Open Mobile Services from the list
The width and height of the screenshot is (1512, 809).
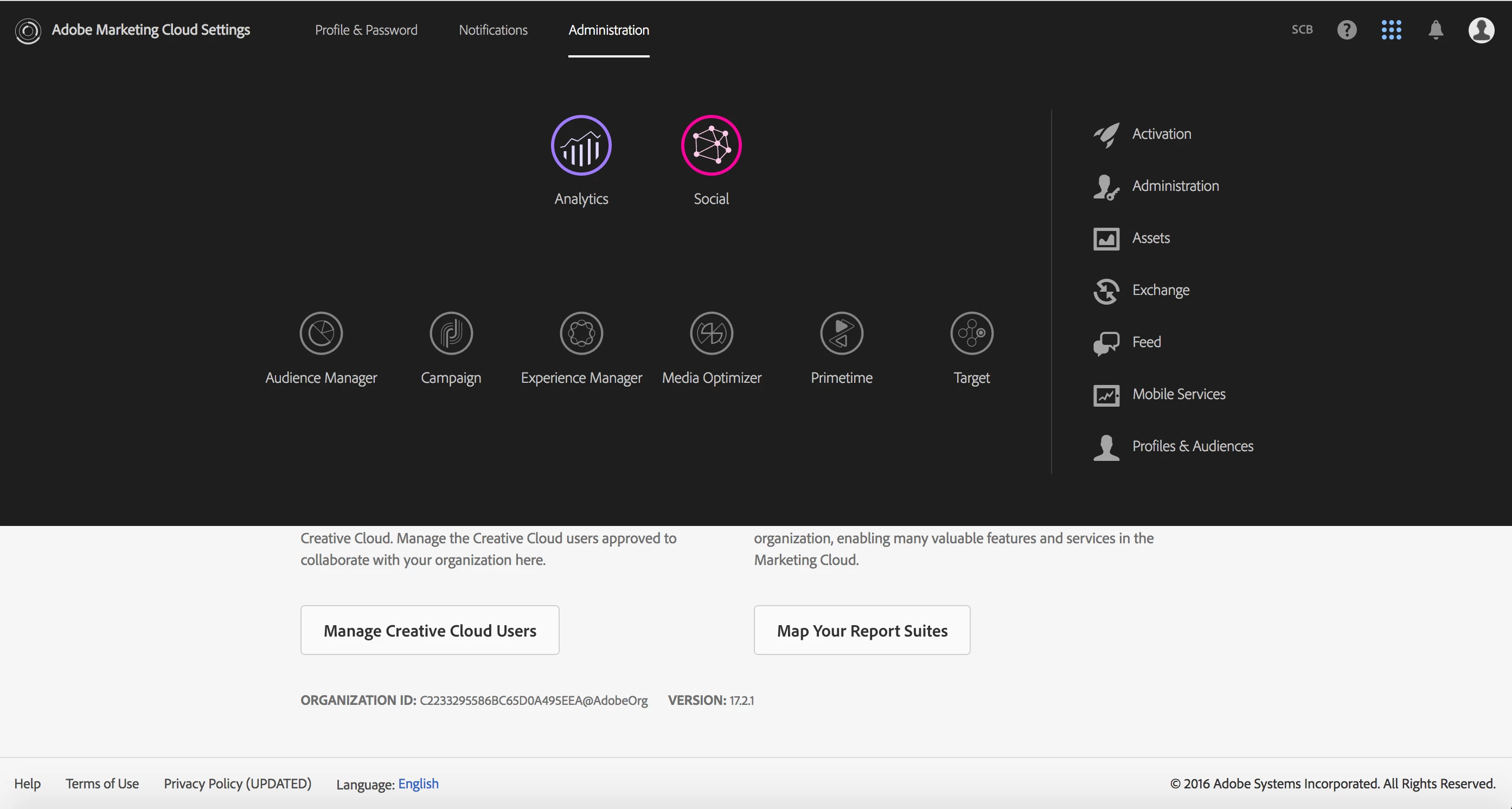[x=1178, y=394]
